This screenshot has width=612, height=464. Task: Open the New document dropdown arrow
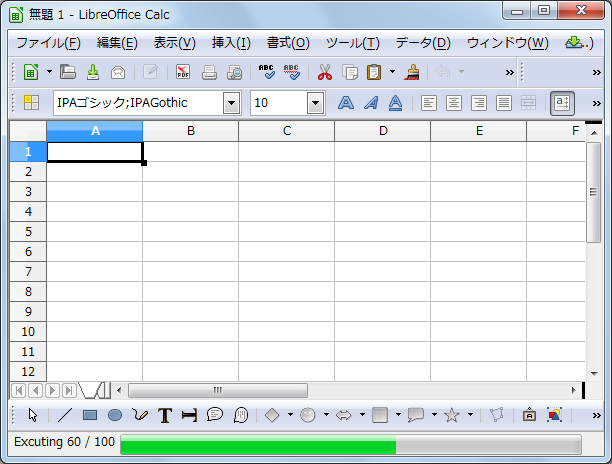coord(49,72)
